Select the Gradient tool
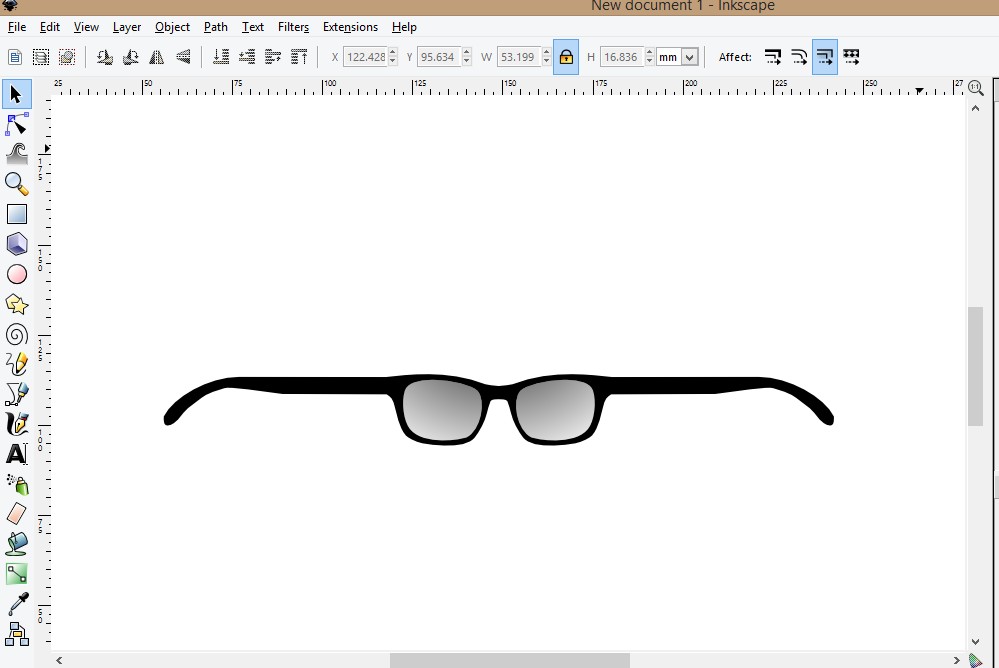This screenshot has height=668, width=999. (16, 573)
